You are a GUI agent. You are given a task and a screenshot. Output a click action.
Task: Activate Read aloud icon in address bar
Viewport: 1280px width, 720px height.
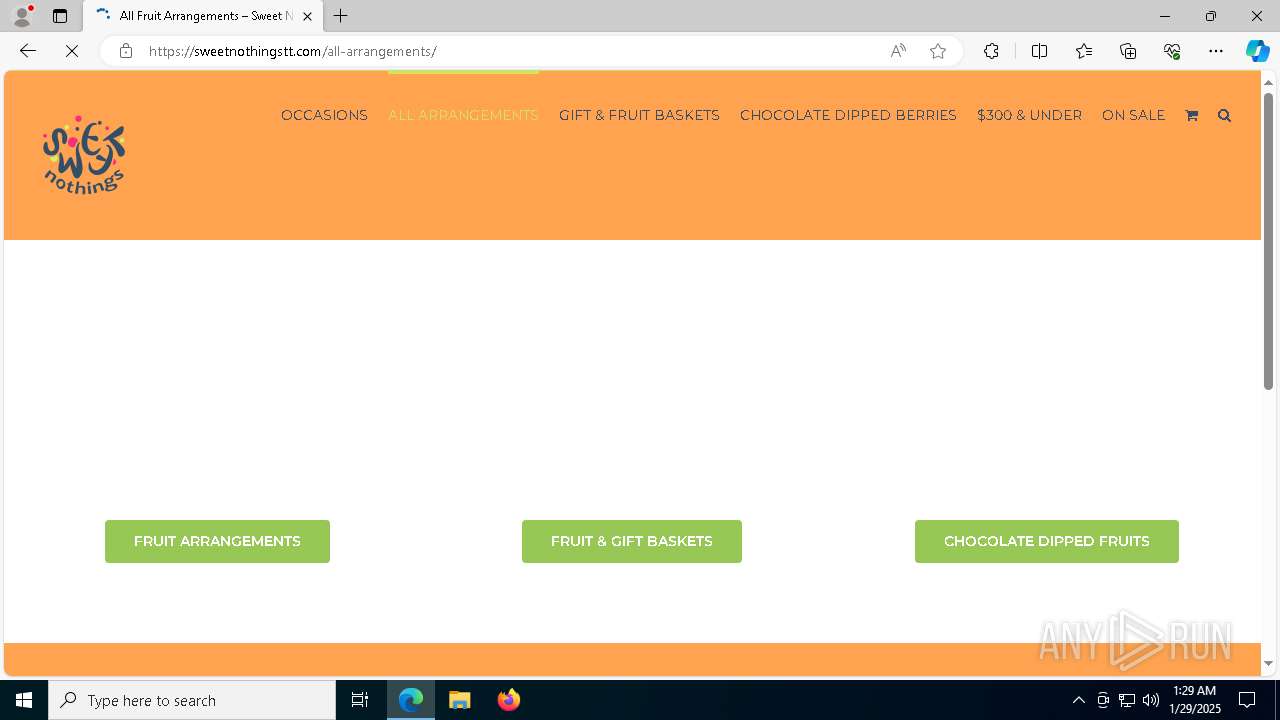click(898, 51)
